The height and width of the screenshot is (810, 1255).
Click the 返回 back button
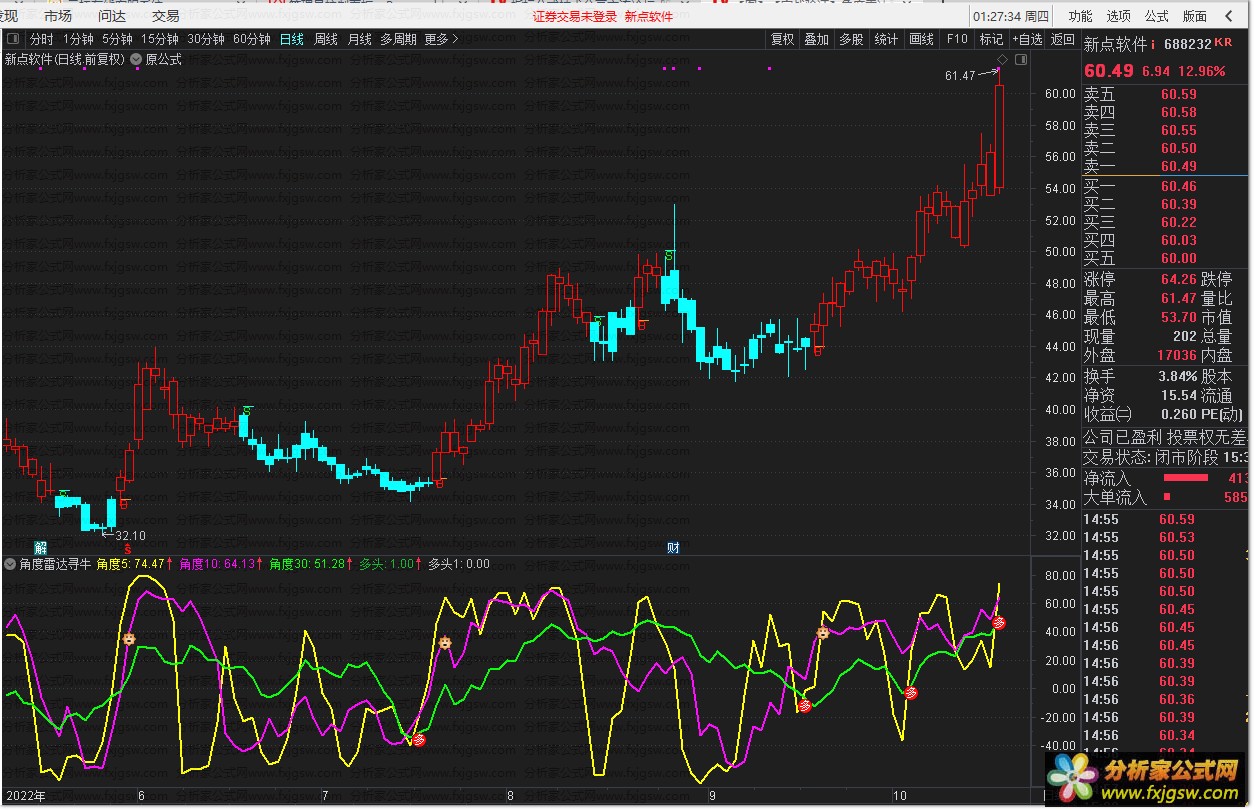coord(1062,39)
